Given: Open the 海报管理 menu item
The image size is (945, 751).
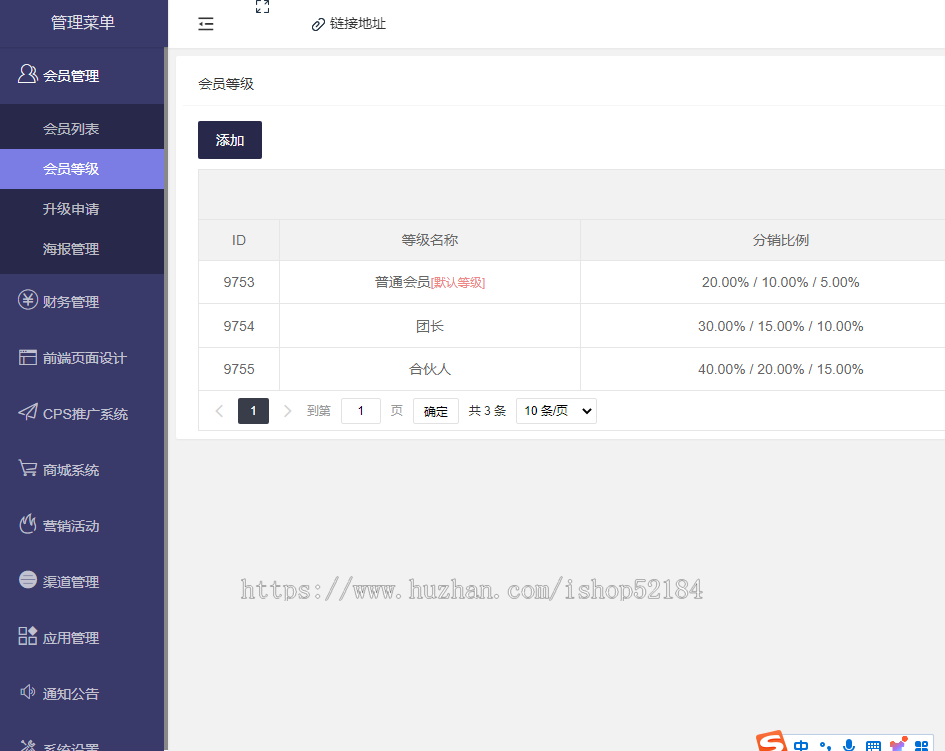Looking at the screenshot, I should tap(82, 249).
